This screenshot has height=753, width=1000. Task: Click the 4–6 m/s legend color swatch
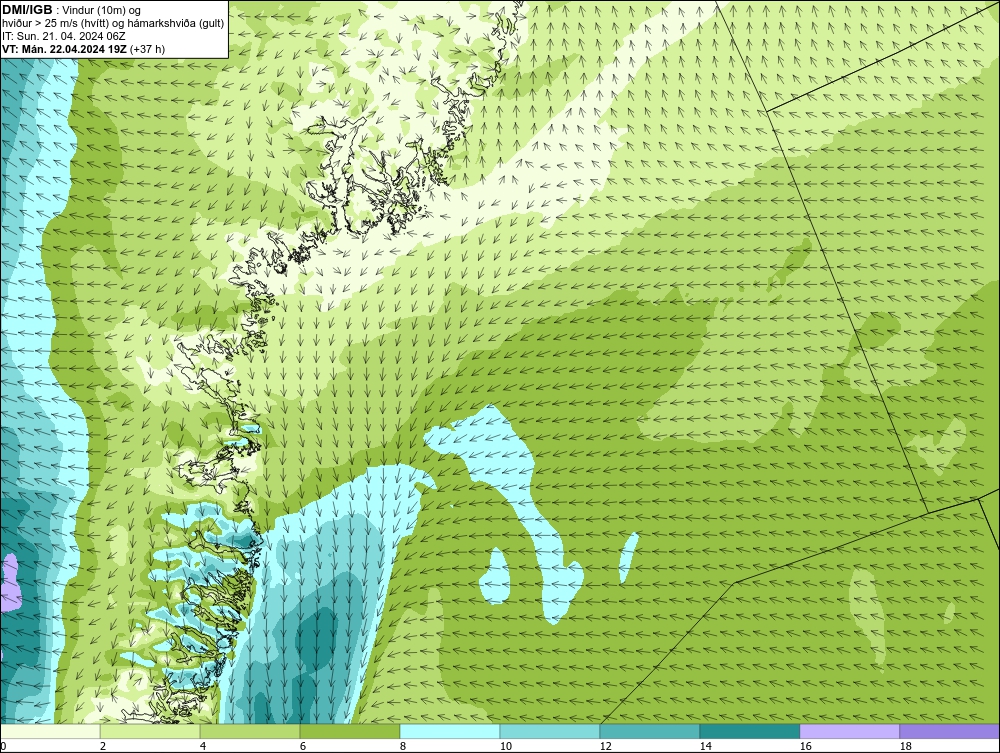coord(250,731)
